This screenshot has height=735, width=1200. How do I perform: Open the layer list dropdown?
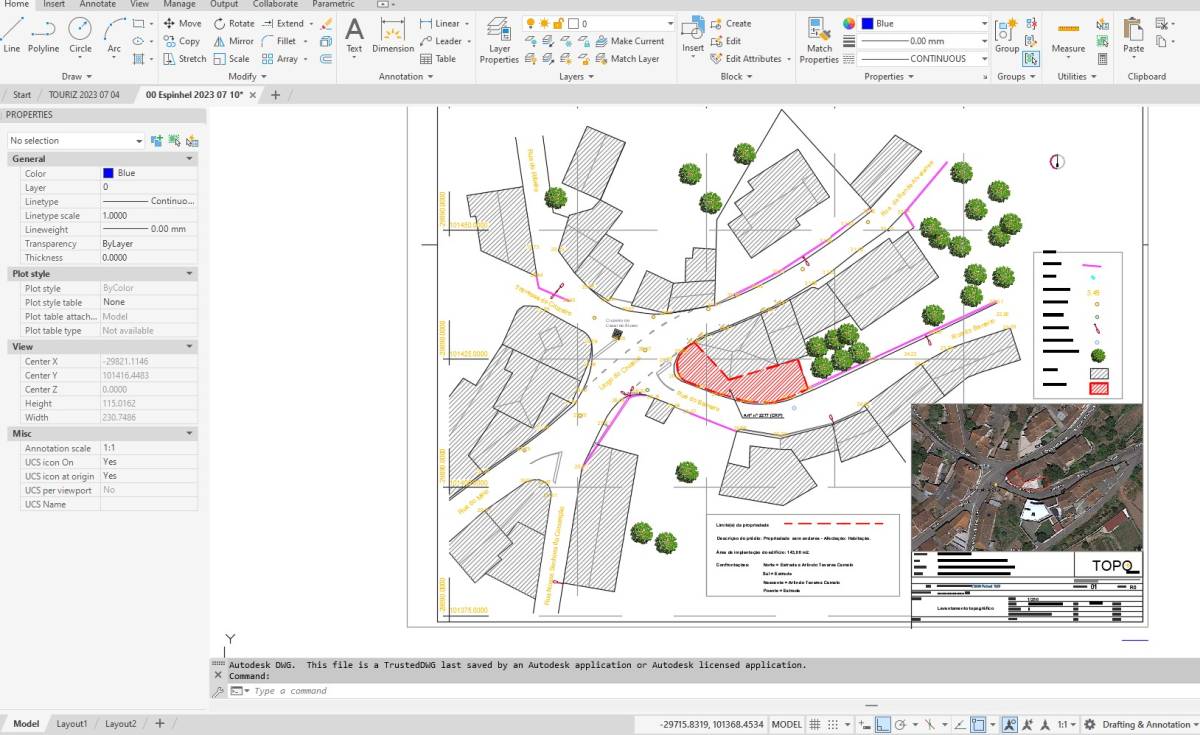pos(599,23)
